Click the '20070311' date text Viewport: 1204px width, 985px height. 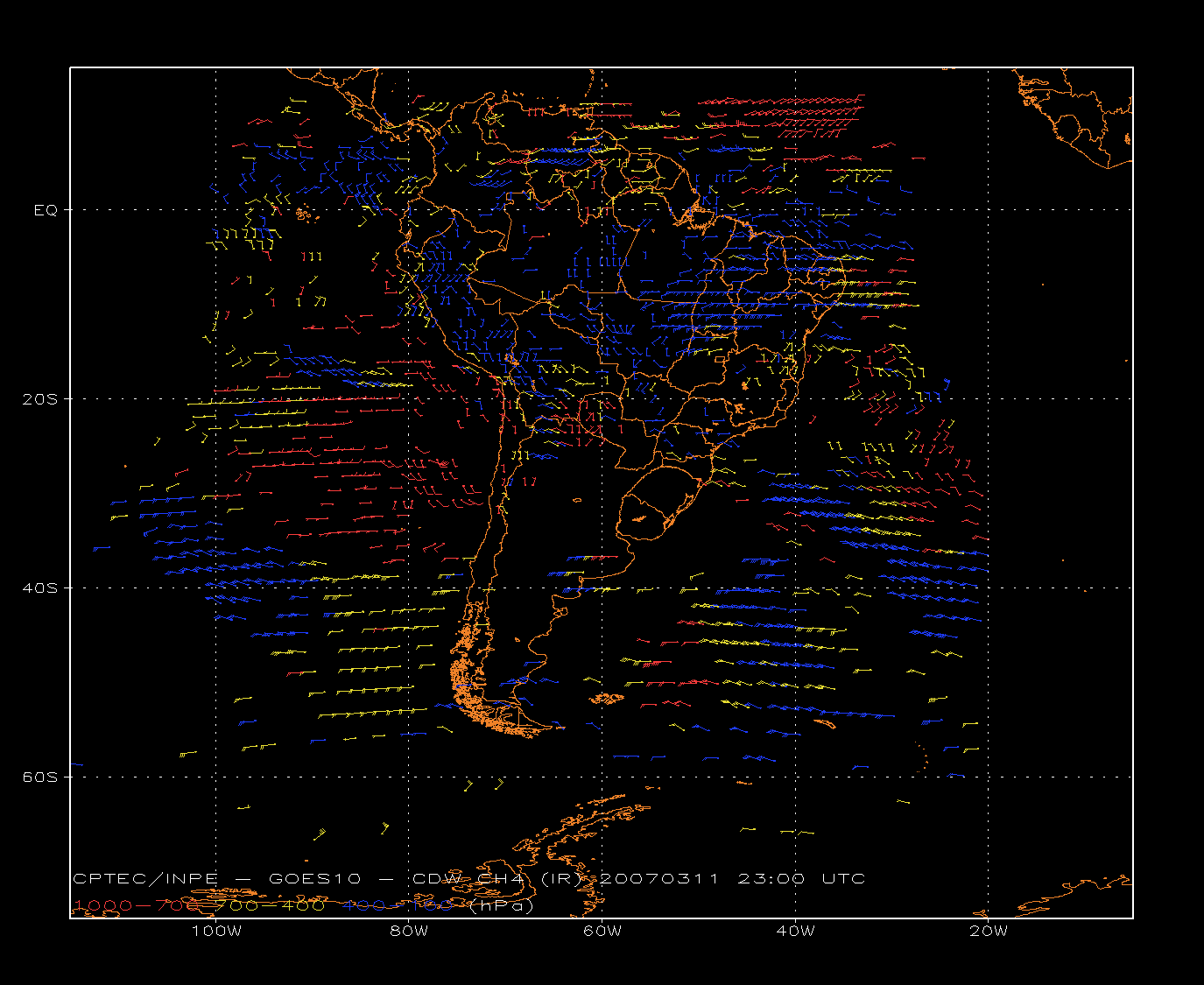[658, 879]
